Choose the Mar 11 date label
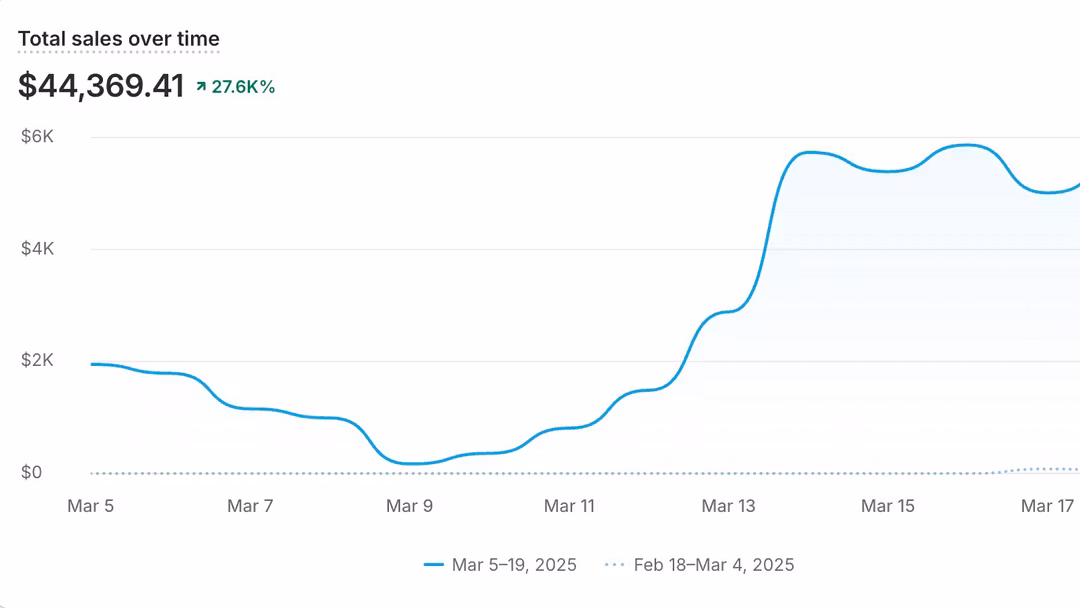Viewport: 1080px width, 608px height. [x=569, y=506]
